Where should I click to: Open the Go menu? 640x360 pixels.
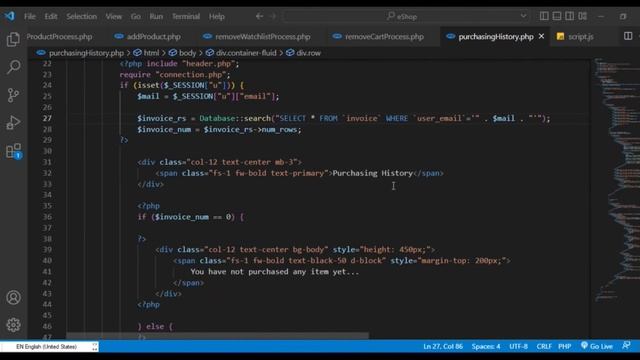pos(136,16)
